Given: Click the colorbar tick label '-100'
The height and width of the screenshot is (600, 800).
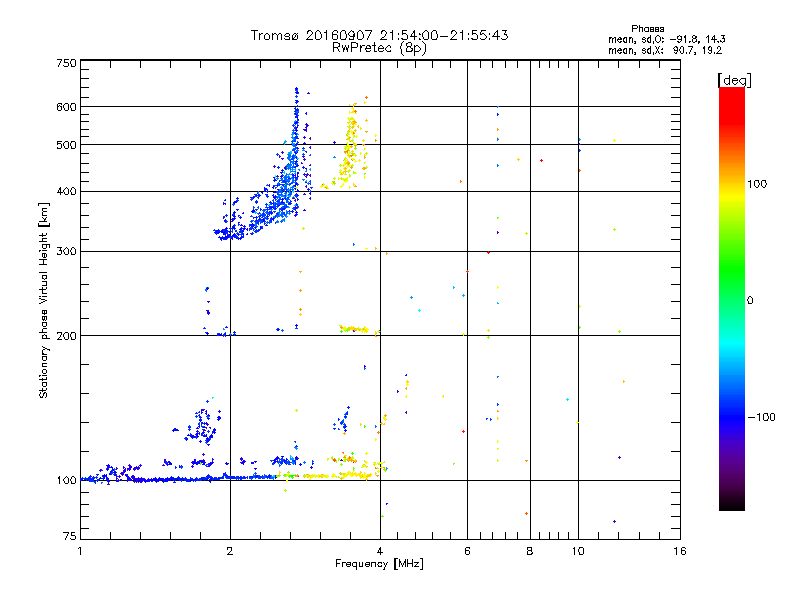Looking at the screenshot, I should (x=762, y=417).
